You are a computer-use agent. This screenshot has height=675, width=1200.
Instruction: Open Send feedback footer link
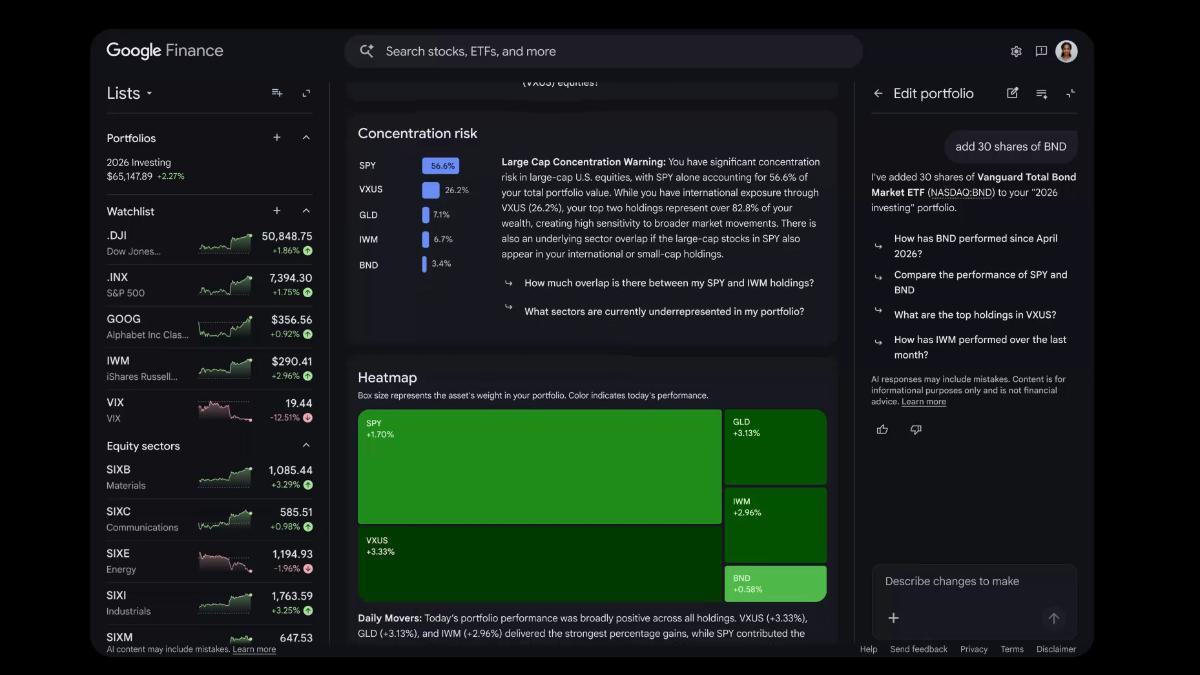pos(918,649)
